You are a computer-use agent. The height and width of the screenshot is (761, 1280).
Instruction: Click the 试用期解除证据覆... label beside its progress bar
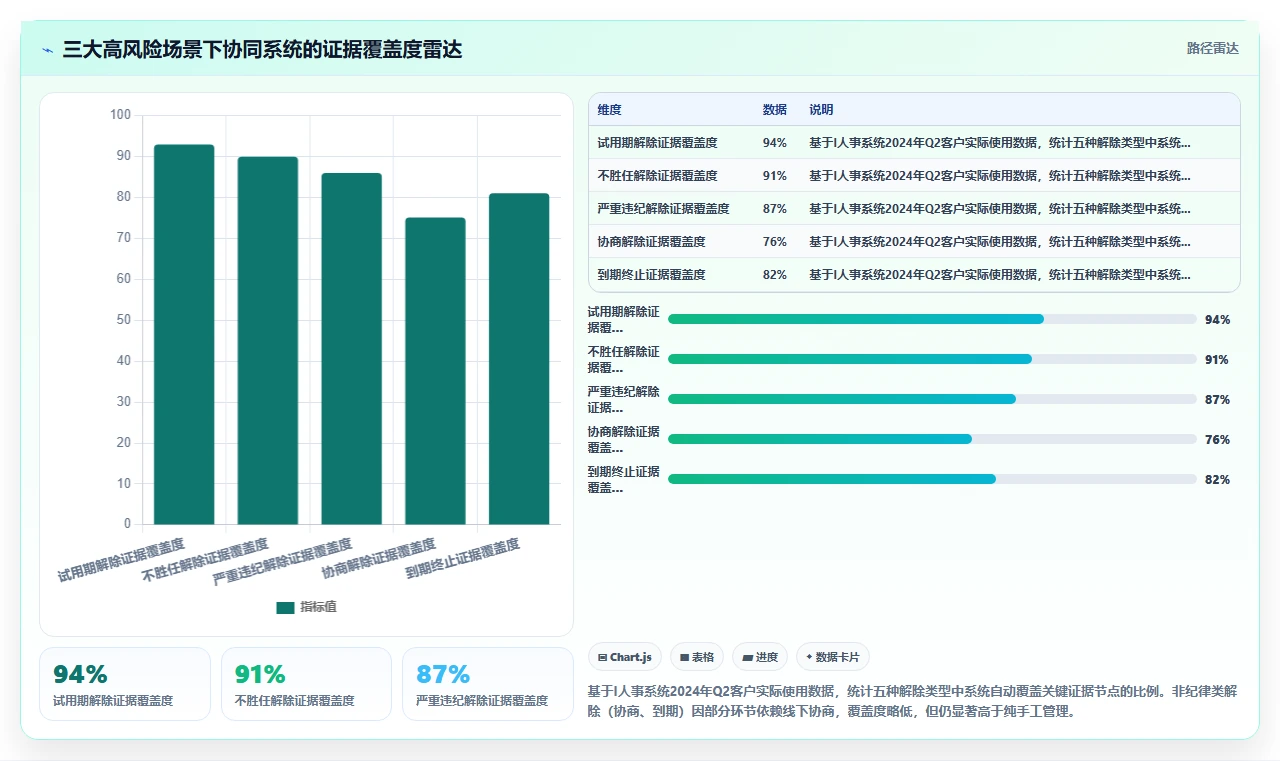point(623,320)
